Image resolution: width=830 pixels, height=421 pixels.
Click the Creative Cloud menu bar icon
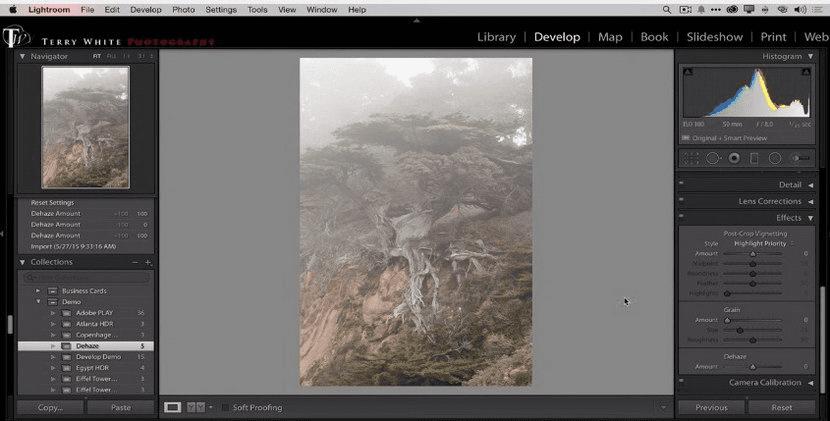(732, 10)
